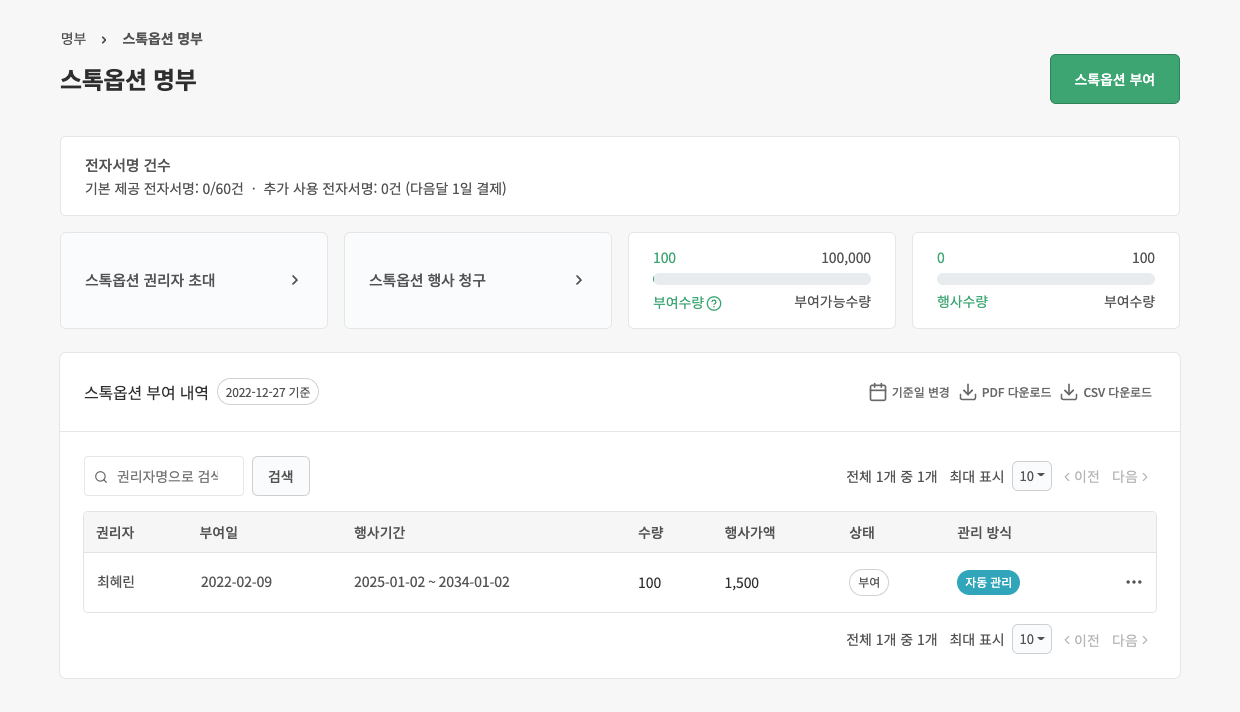Image resolution: width=1240 pixels, height=712 pixels.
Task: Click the magnifier icon in search field
Action: 101,477
